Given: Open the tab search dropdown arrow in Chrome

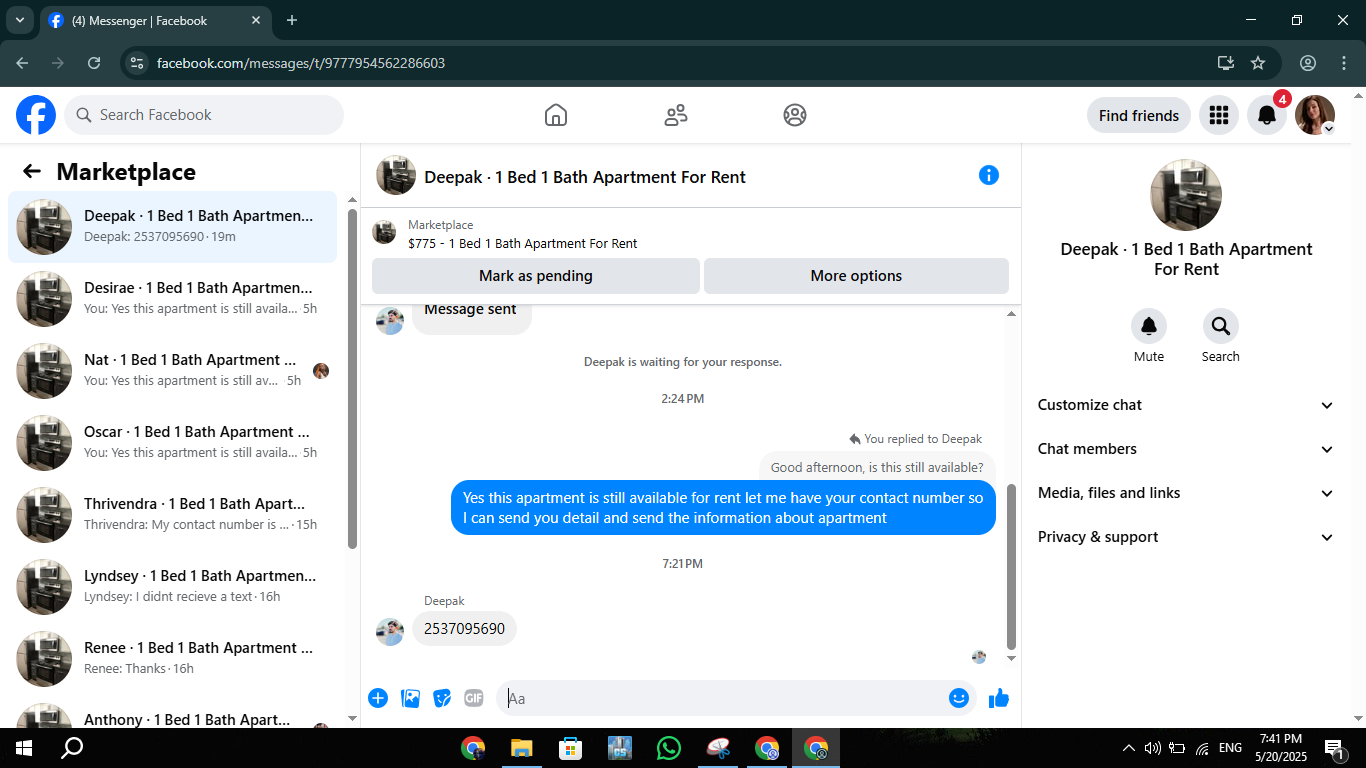Looking at the screenshot, I should click(x=19, y=20).
